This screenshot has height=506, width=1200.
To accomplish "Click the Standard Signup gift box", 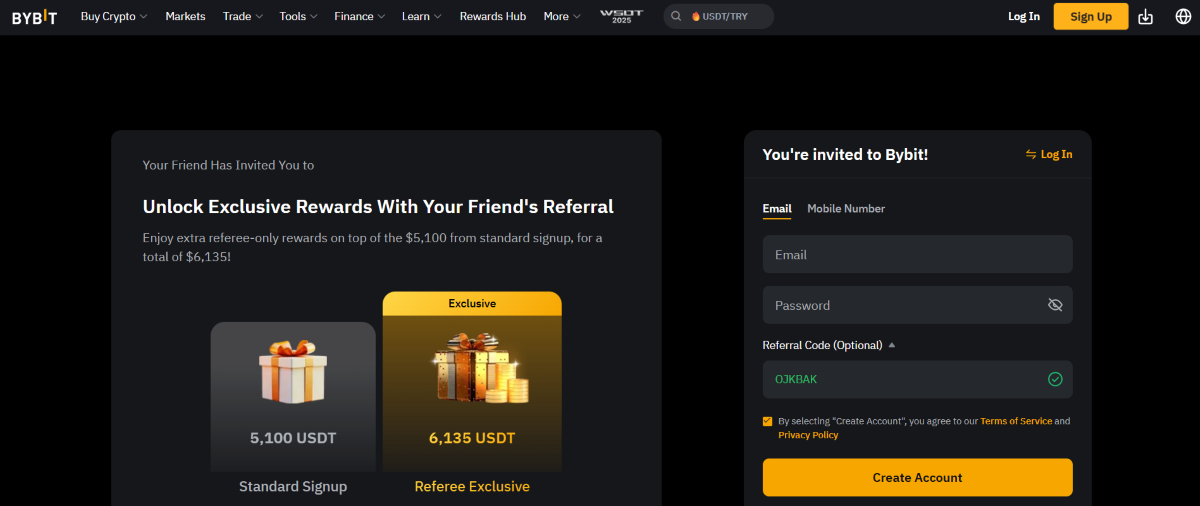I will [x=293, y=372].
